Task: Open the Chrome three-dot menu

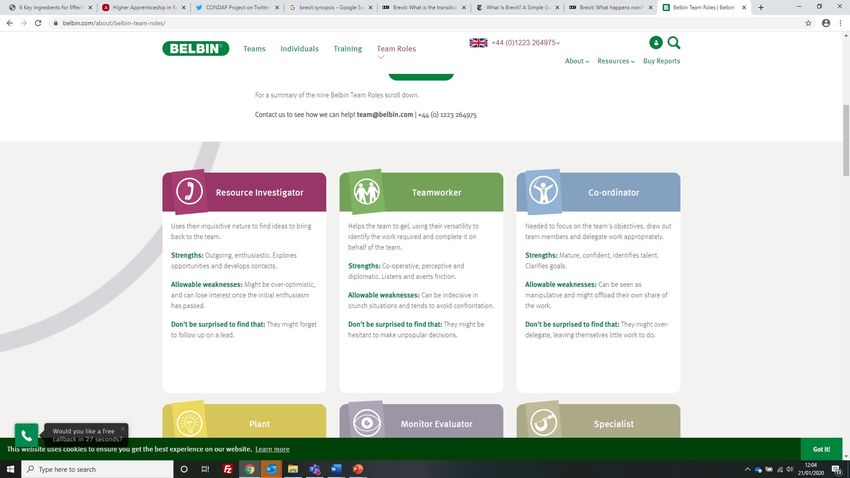Action: point(841,23)
